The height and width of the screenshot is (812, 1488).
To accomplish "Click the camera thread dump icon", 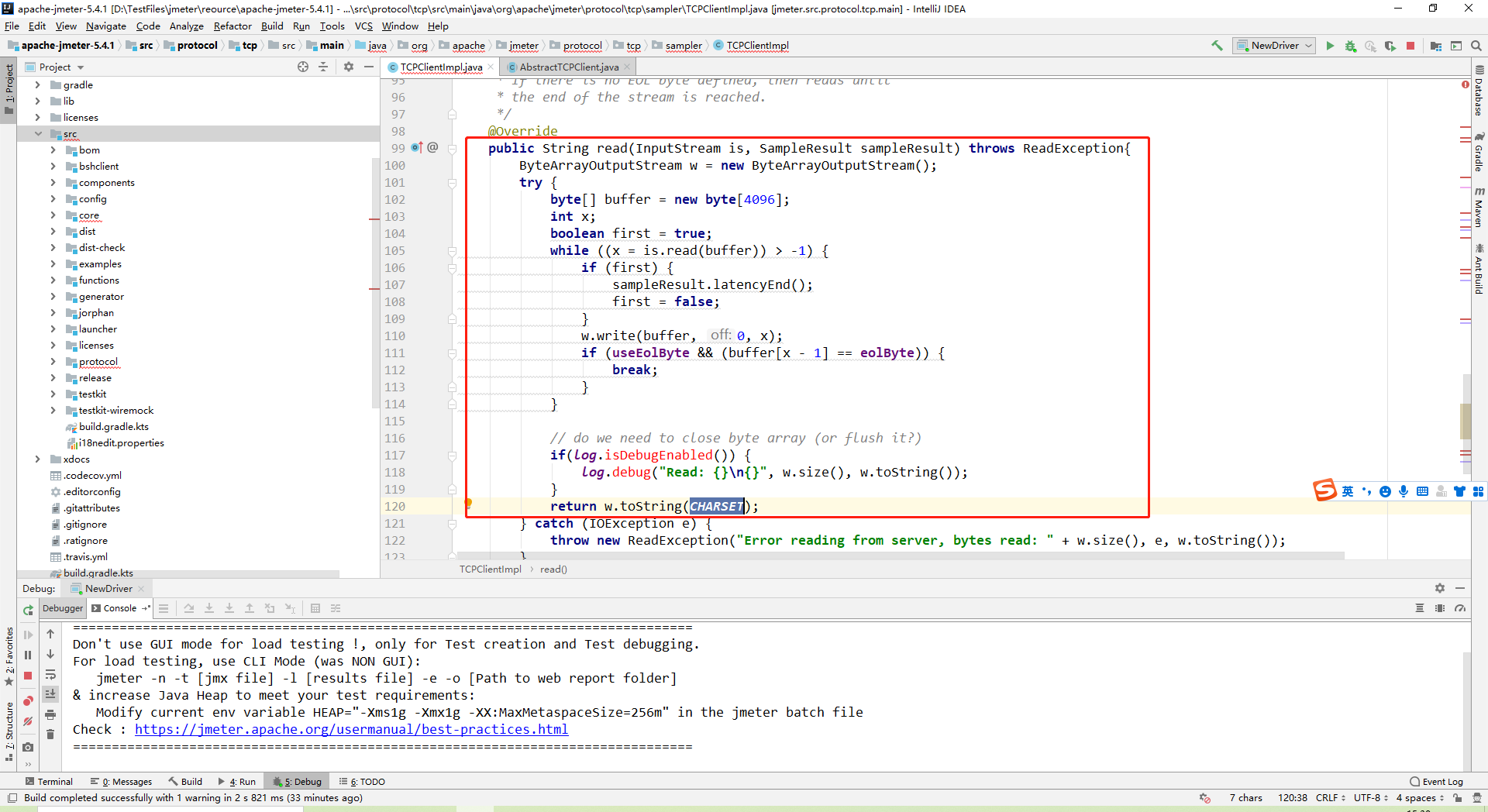I will click(28, 747).
